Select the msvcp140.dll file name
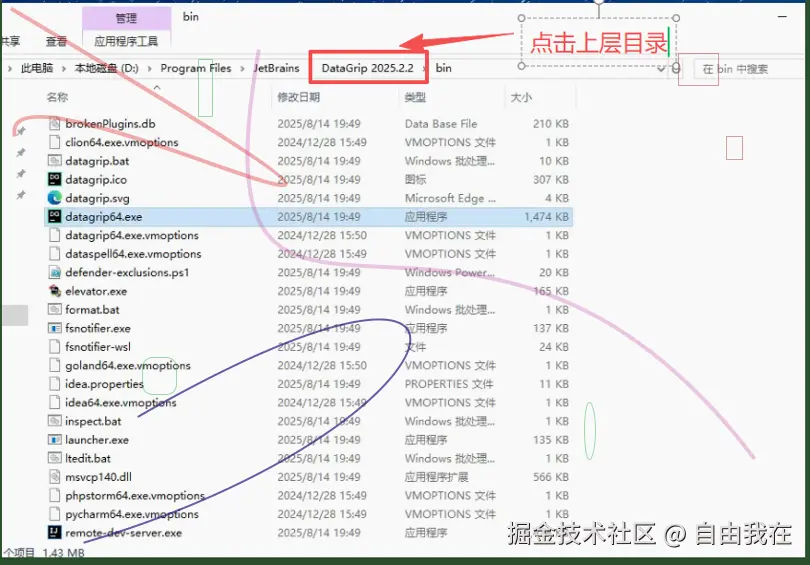The image size is (810, 565). click(x=98, y=477)
